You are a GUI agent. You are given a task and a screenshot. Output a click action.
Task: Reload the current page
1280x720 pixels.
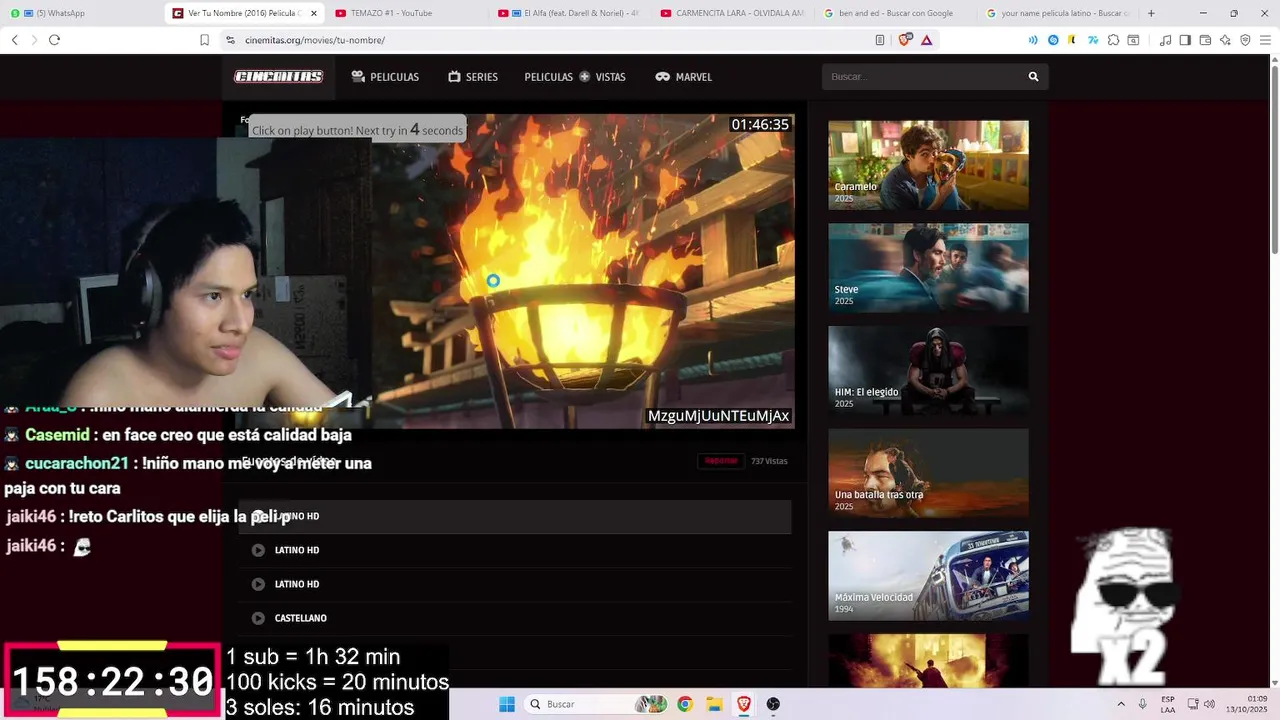[x=54, y=40]
